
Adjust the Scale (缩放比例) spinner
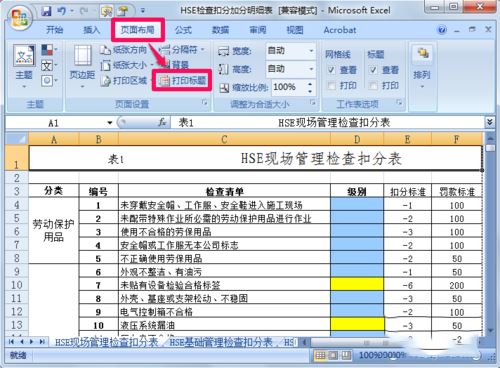point(310,87)
